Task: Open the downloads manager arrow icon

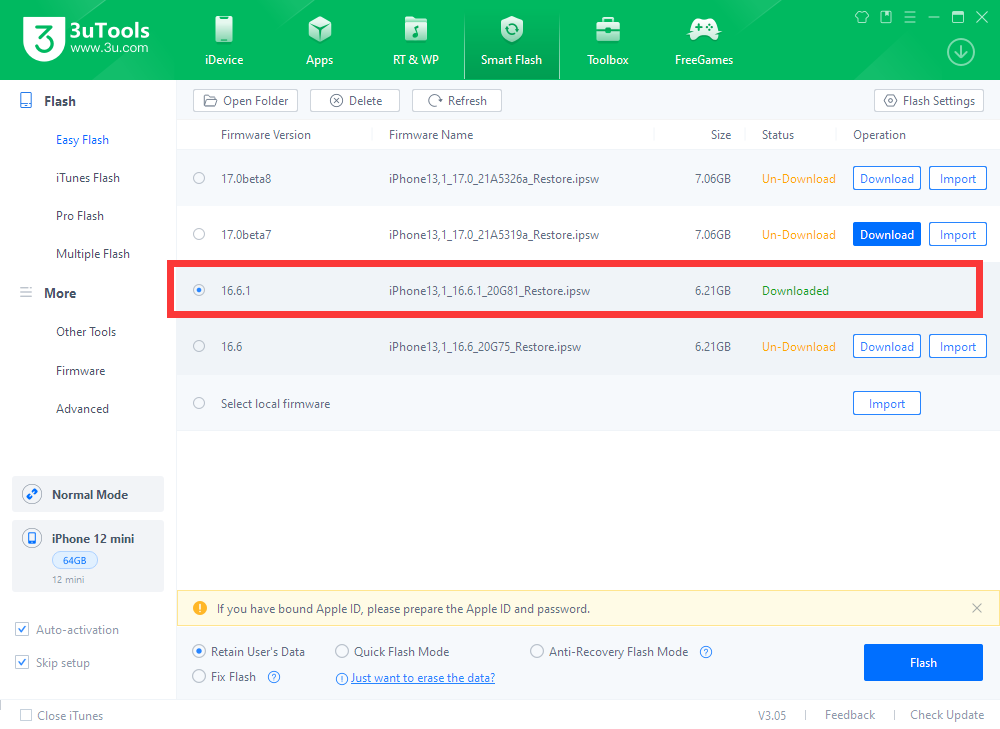Action: (x=960, y=52)
